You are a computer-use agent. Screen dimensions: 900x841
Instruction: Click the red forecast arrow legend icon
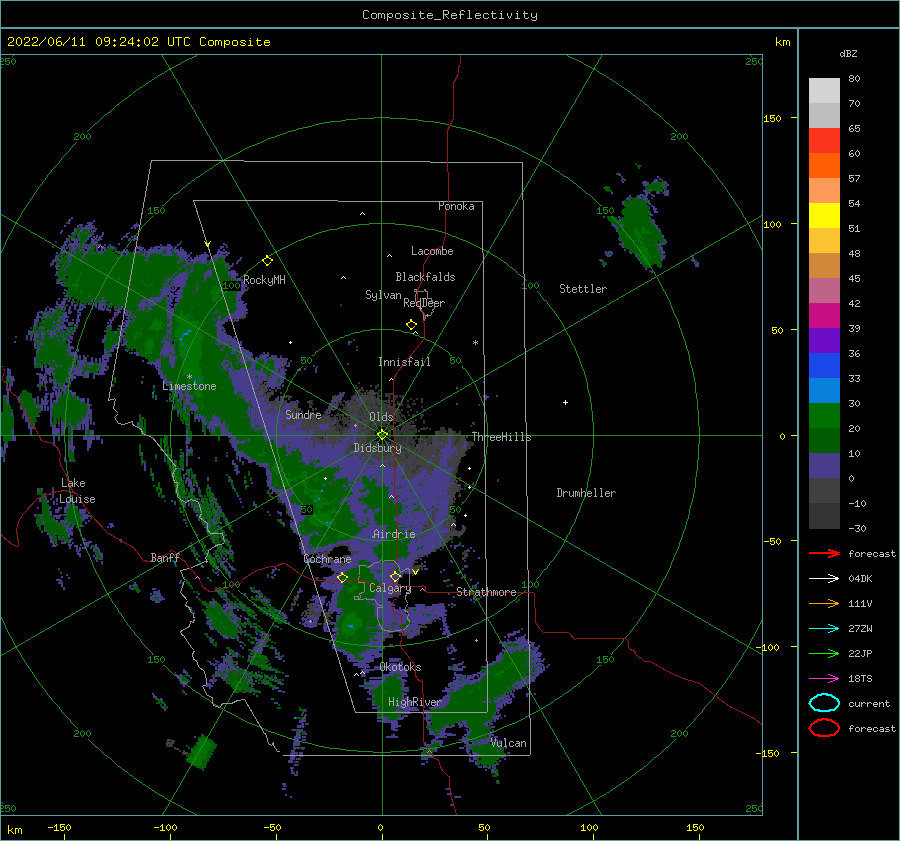click(824, 553)
